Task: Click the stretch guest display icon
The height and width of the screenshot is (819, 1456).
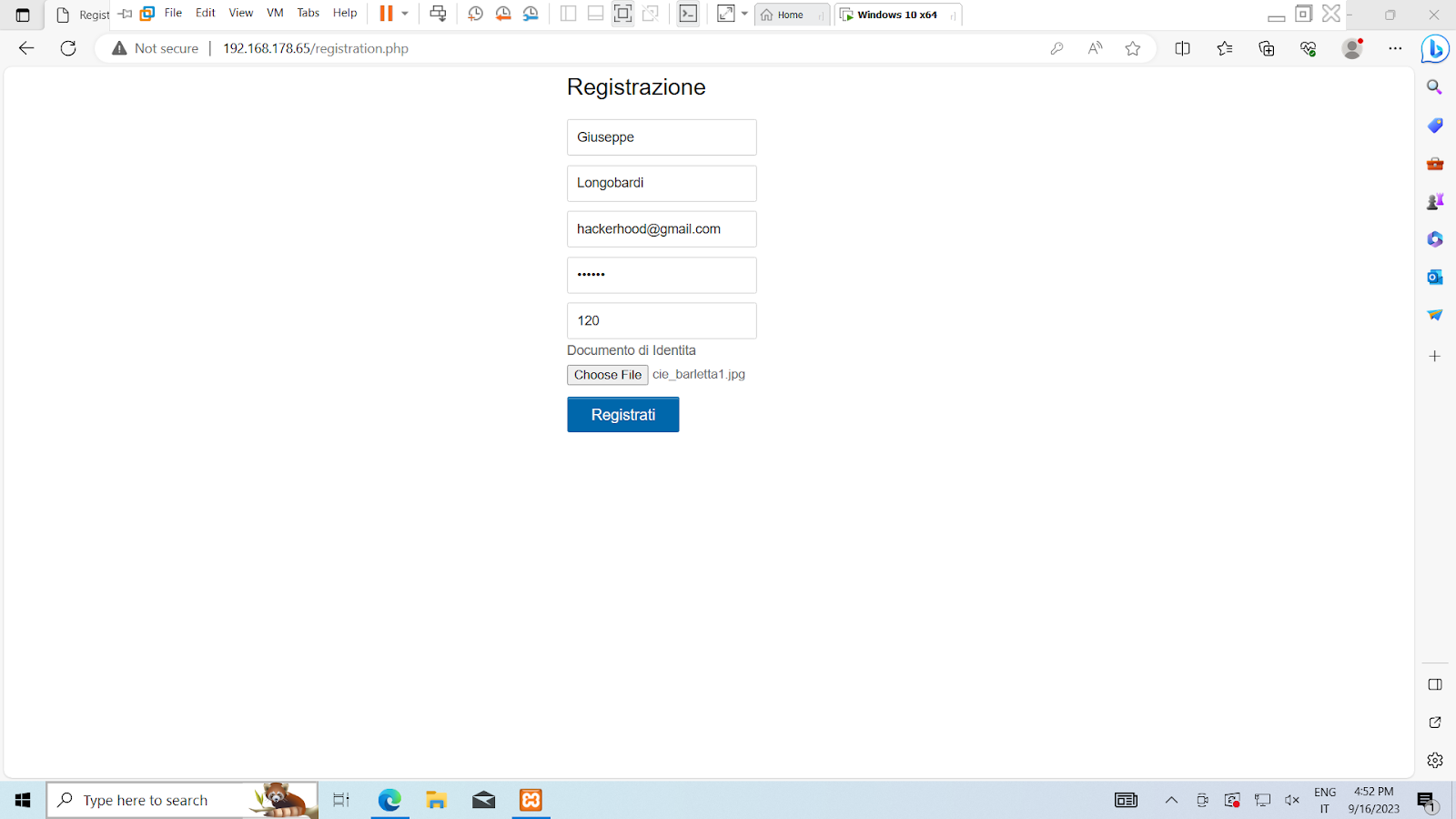Action: [726, 14]
